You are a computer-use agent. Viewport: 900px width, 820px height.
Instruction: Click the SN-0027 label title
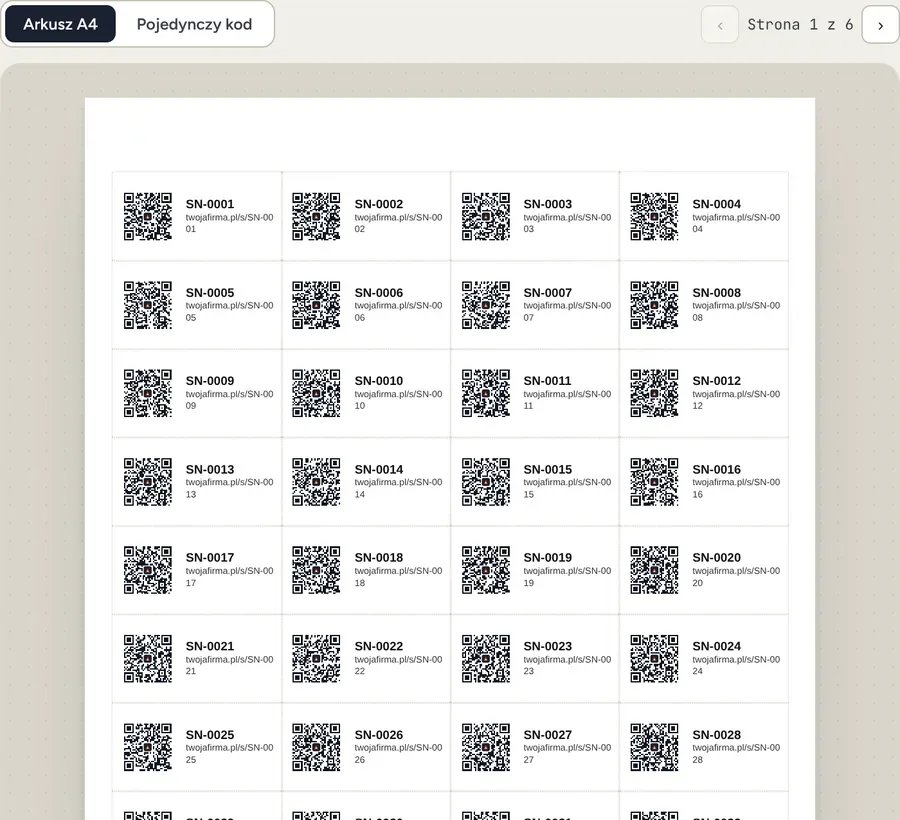coord(548,734)
